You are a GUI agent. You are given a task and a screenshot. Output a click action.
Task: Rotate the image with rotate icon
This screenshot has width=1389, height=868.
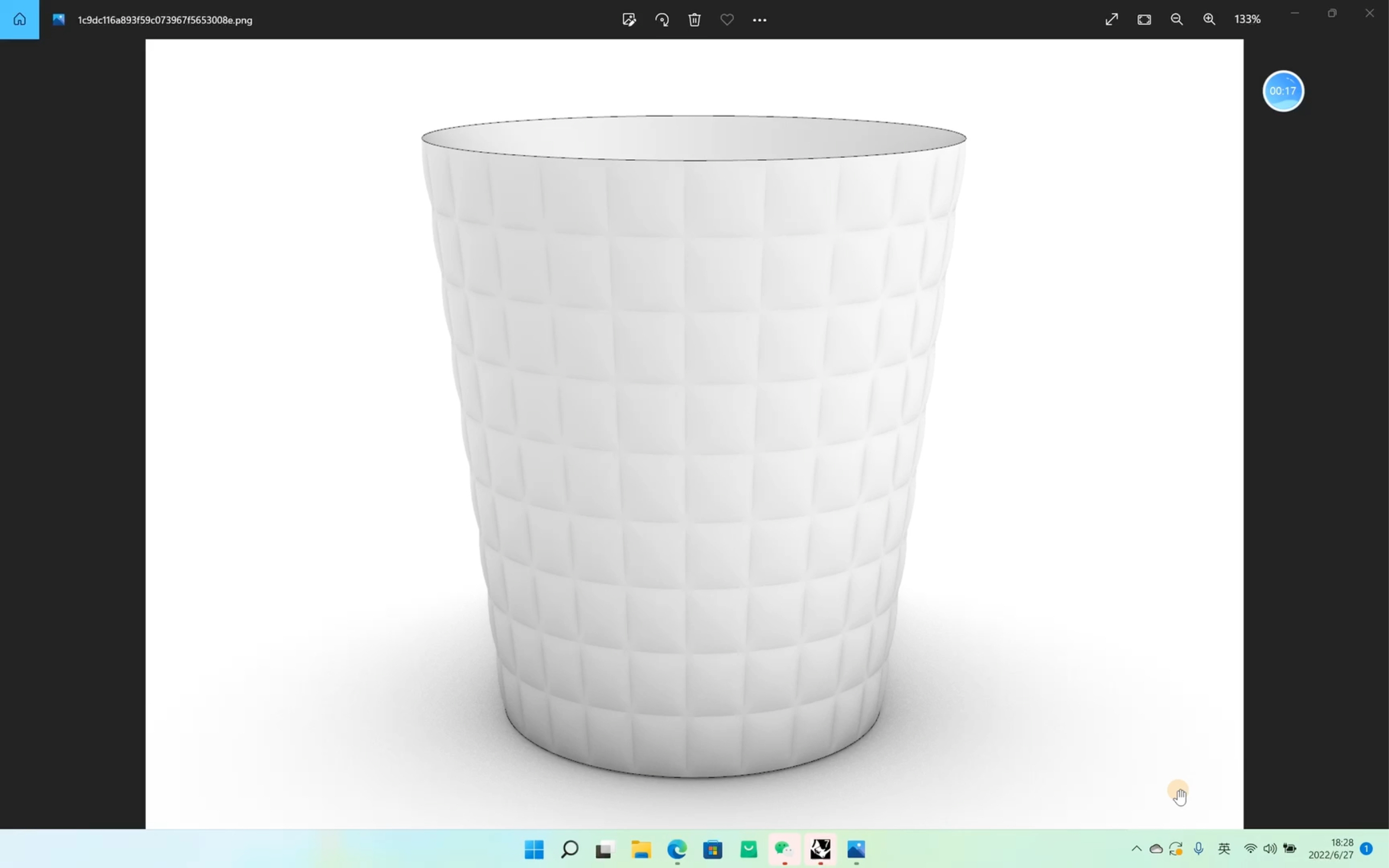tap(662, 20)
